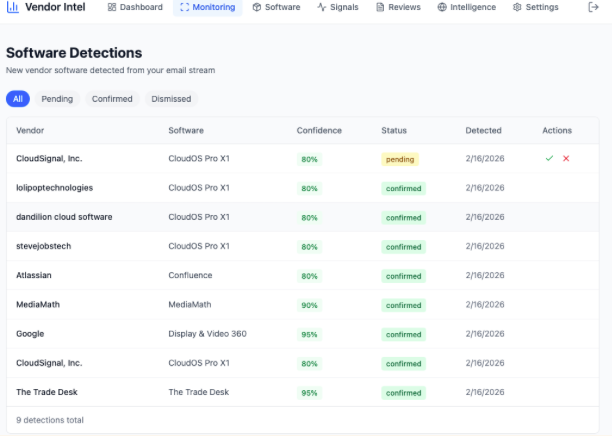Filter detections by Dismissed

point(171,99)
